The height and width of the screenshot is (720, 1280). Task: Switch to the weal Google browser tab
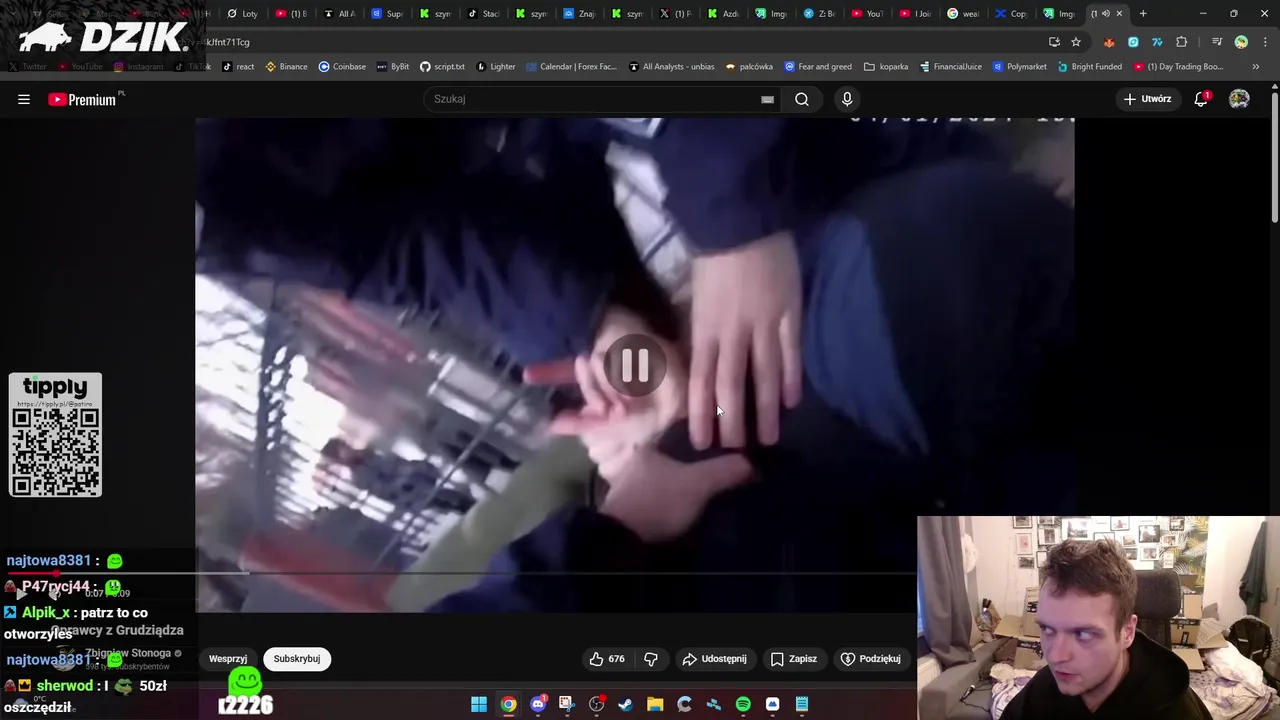(963, 14)
